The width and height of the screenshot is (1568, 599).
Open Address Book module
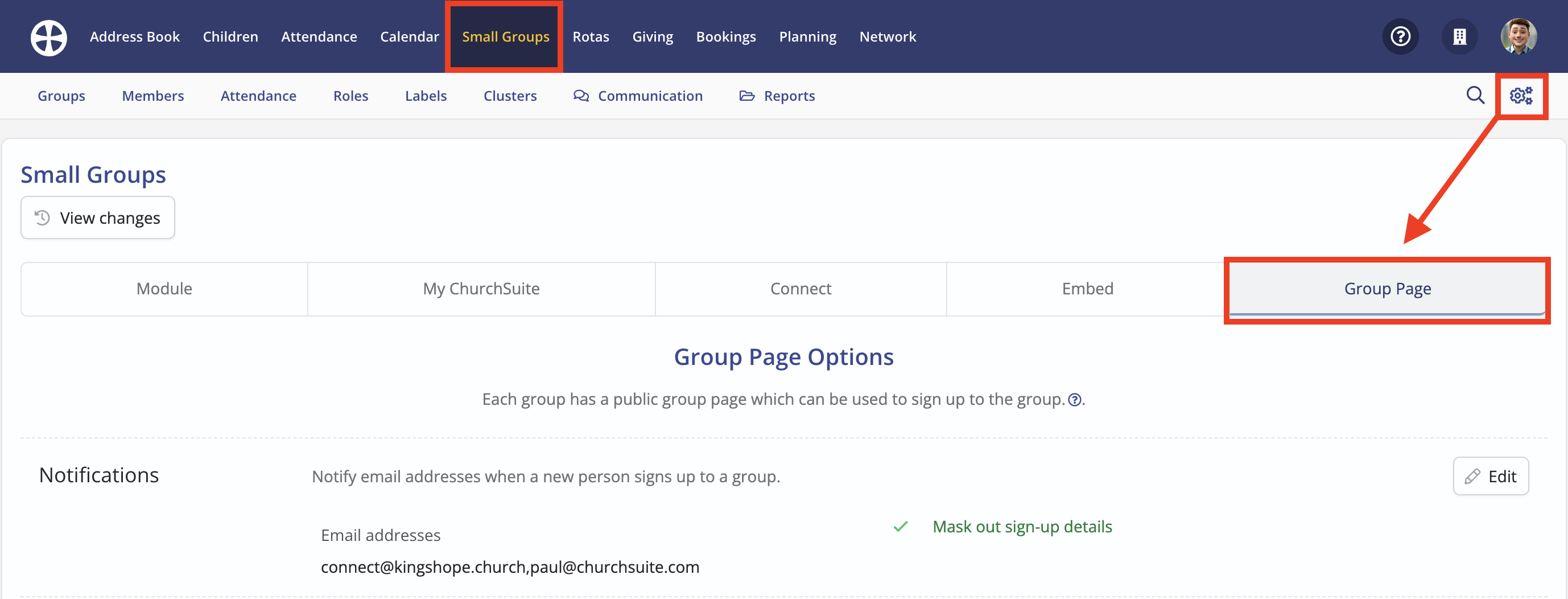134,36
